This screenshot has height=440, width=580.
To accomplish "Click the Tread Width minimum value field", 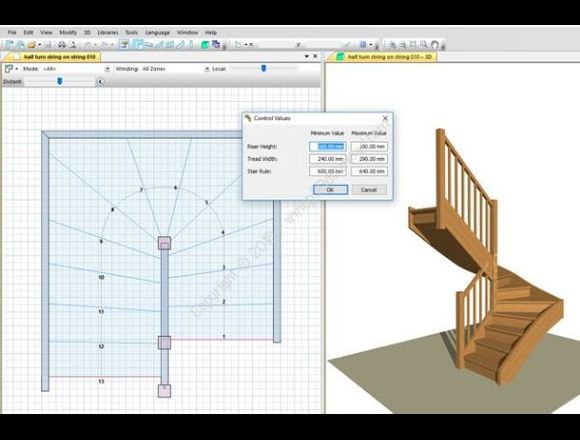I will (328, 159).
